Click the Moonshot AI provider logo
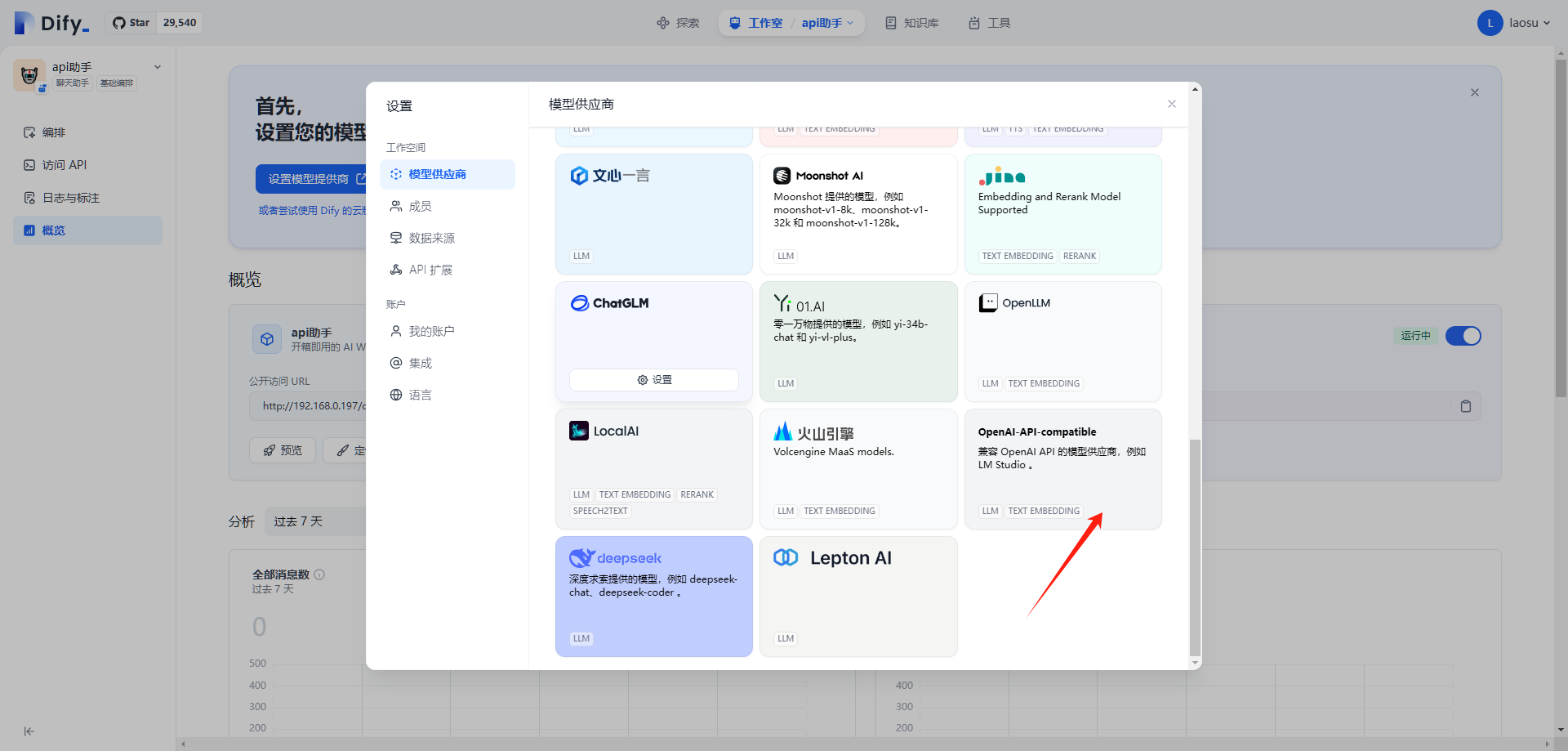Viewport: 1568px width, 751px height. click(818, 176)
